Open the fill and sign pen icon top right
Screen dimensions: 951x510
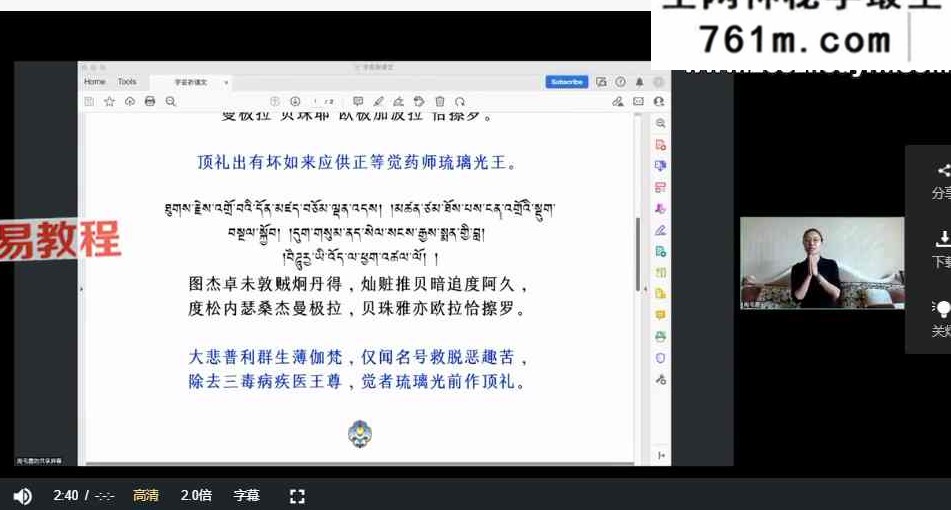[618, 101]
